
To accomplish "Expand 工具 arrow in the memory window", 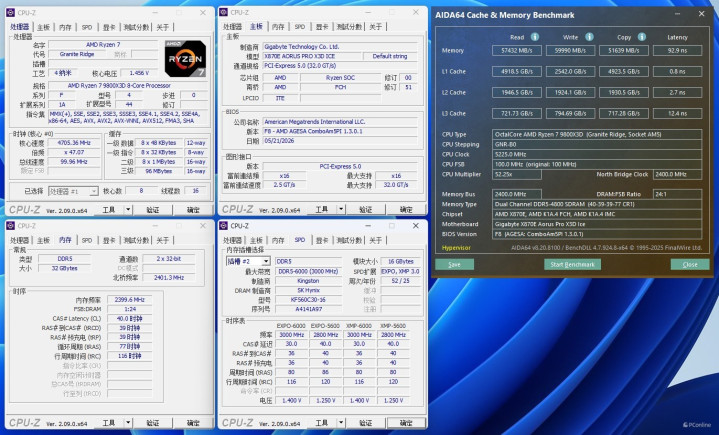I will pyautogui.click(x=128, y=423).
